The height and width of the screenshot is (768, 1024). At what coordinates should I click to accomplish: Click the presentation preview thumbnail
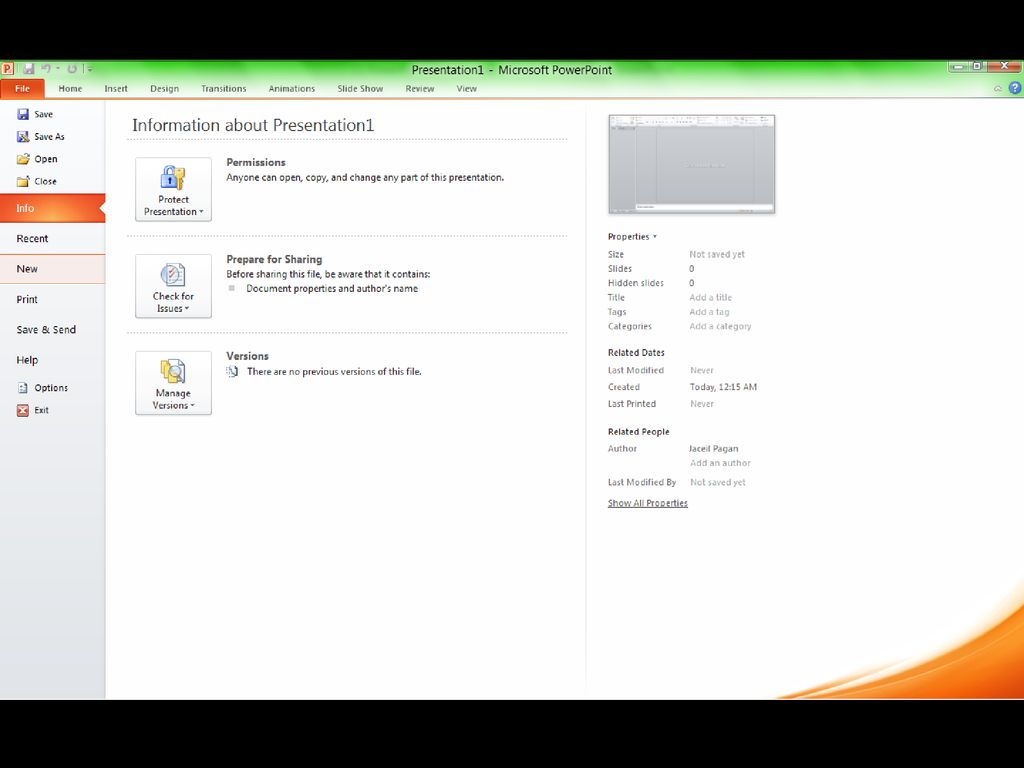coord(692,164)
